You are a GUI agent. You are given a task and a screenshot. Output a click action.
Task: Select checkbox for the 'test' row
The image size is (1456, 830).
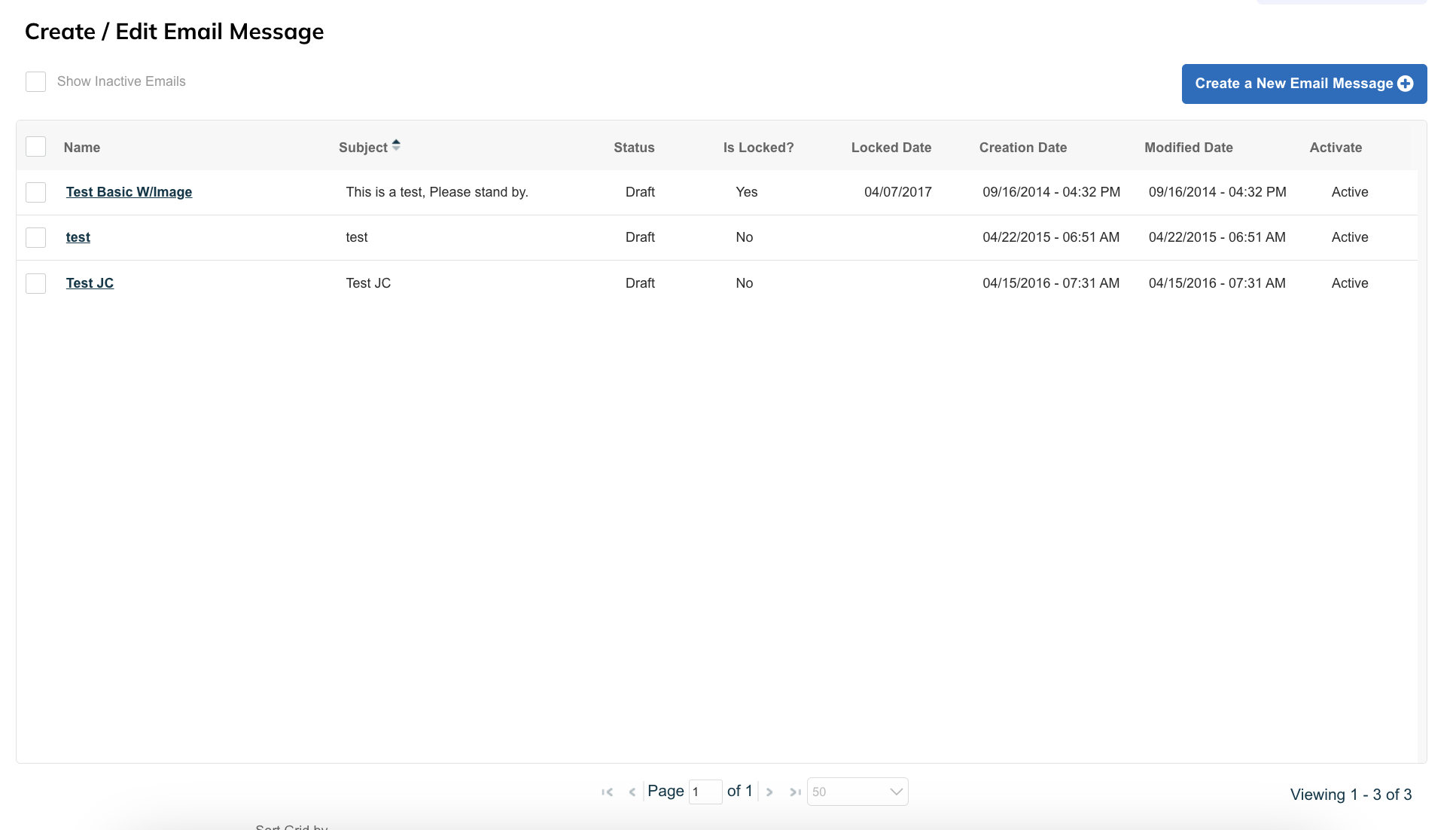pyautogui.click(x=35, y=237)
